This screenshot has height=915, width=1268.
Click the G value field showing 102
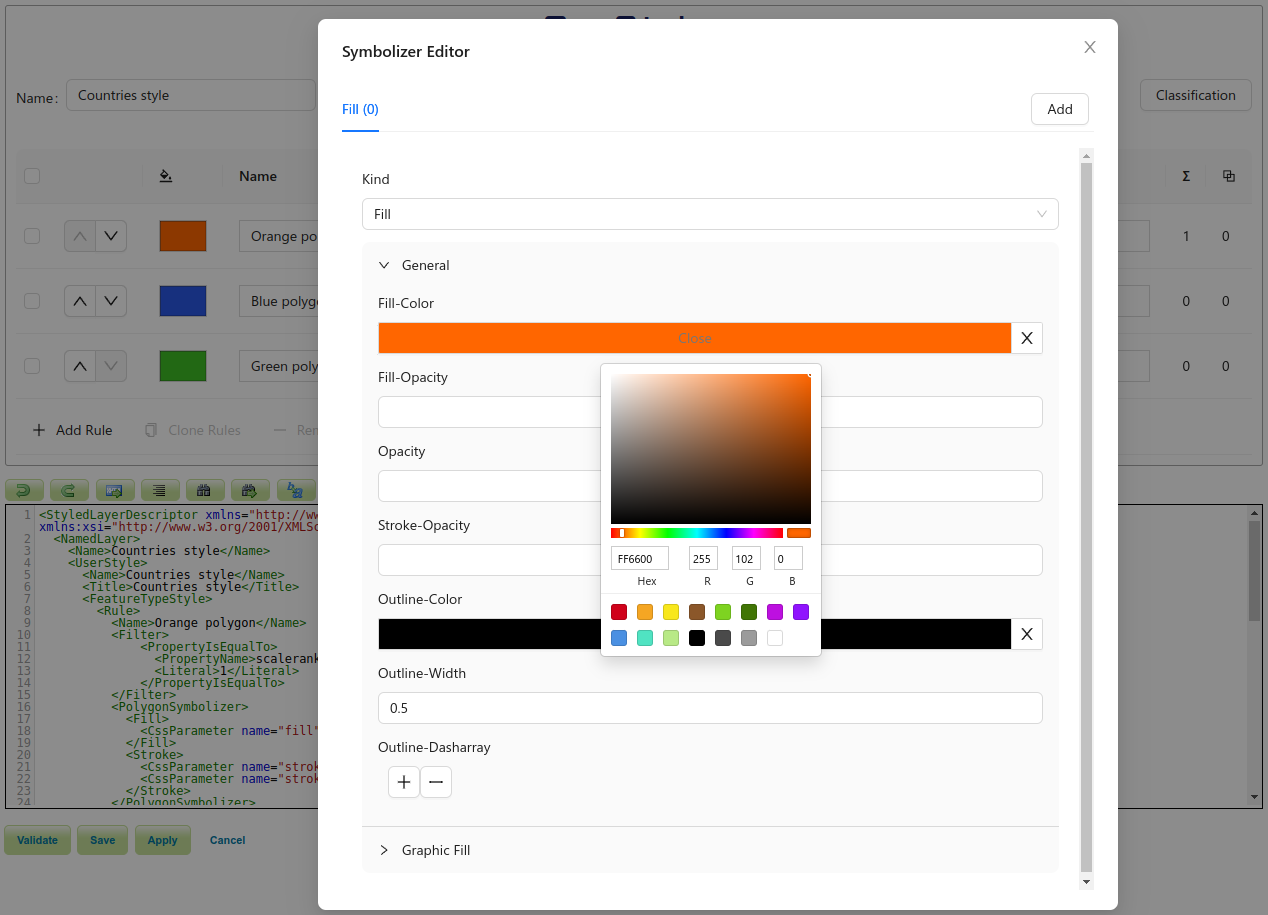(746, 558)
